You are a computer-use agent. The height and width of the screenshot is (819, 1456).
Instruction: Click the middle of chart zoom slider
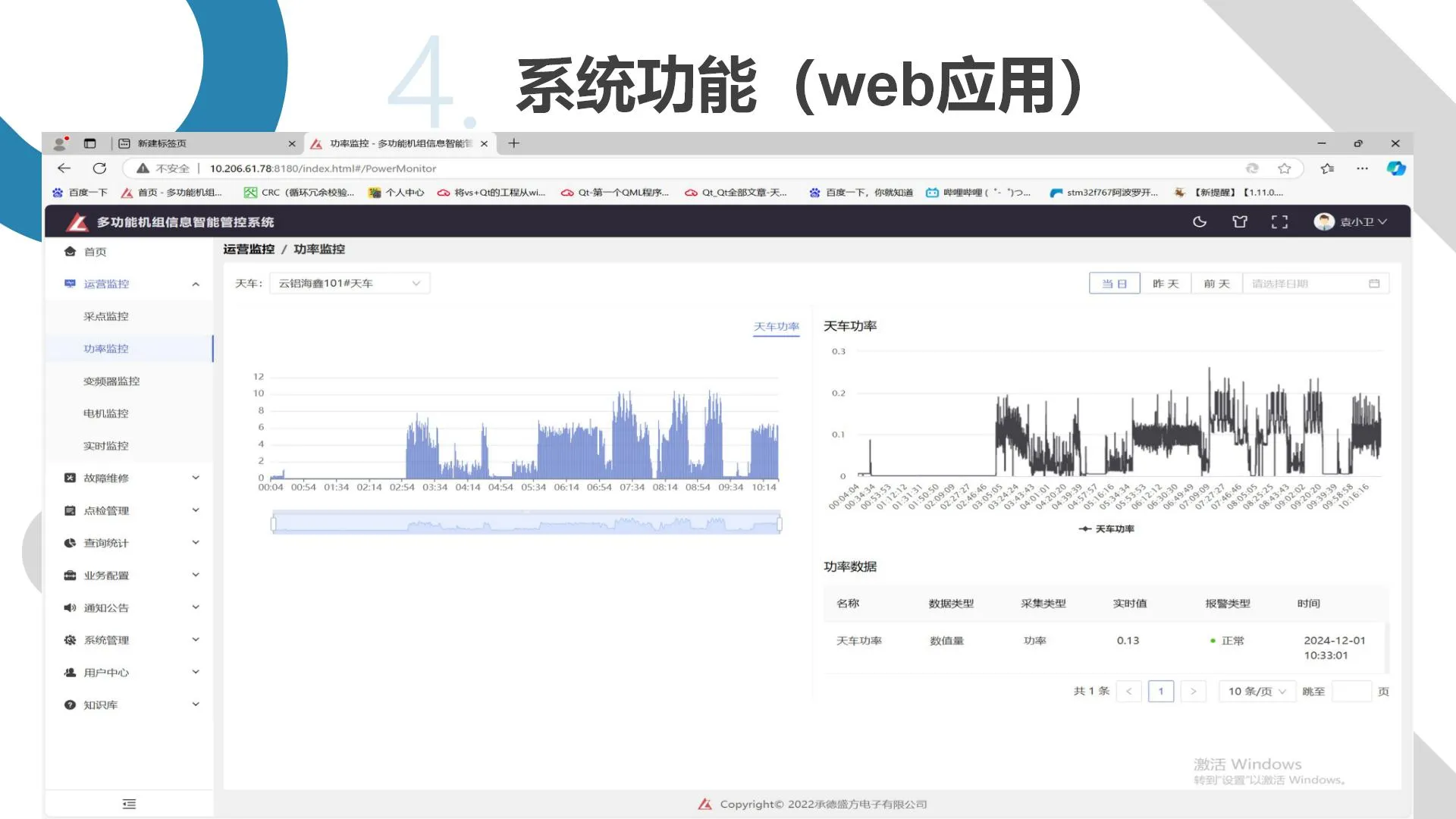[526, 523]
